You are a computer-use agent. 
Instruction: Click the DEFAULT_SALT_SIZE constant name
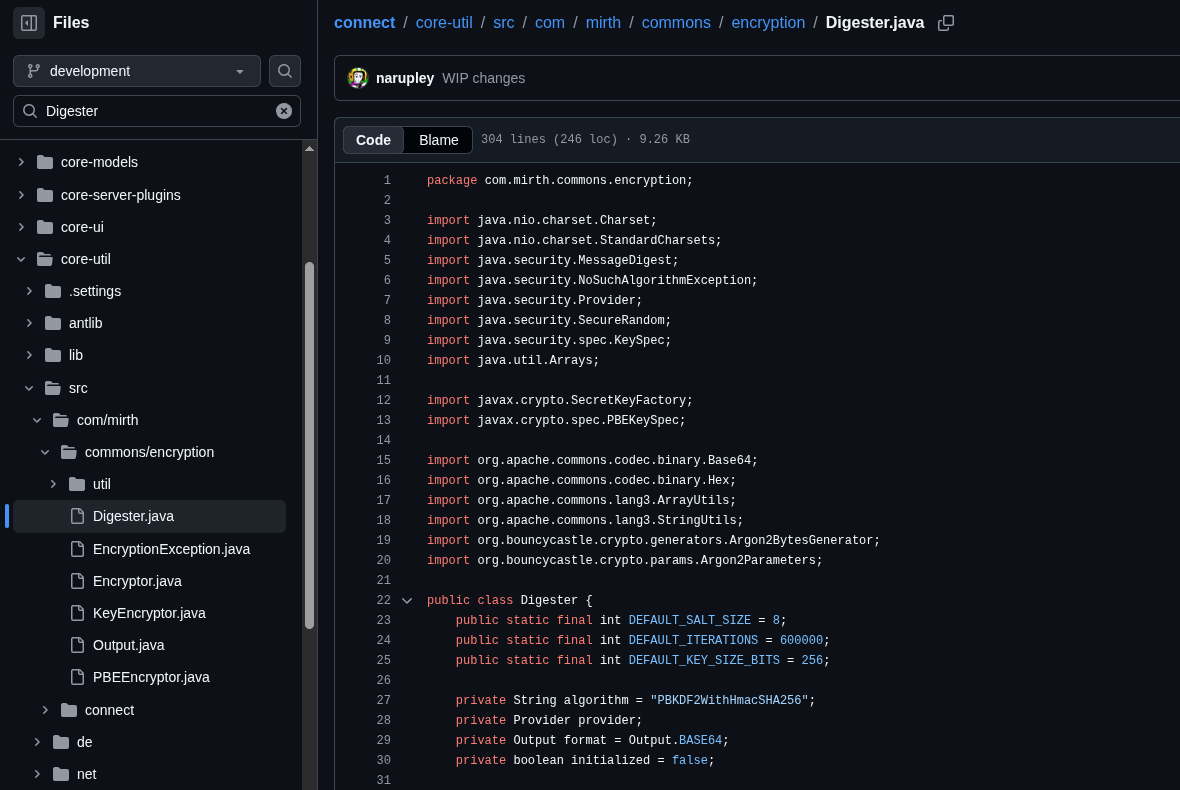[689, 621]
